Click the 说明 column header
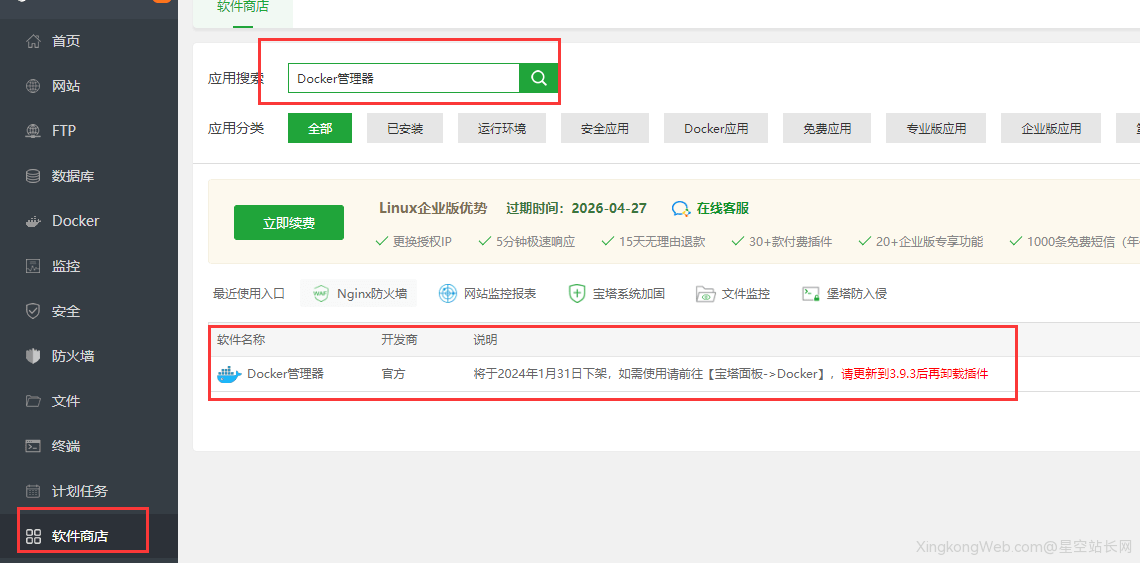The width and height of the screenshot is (1140, 563). point(485,340)
